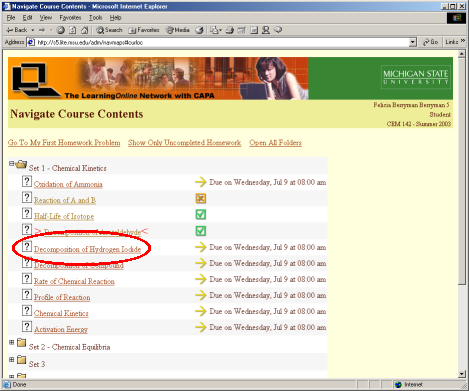Click the Open All Folders link
469x391 pixels.
tap(275, 143)
